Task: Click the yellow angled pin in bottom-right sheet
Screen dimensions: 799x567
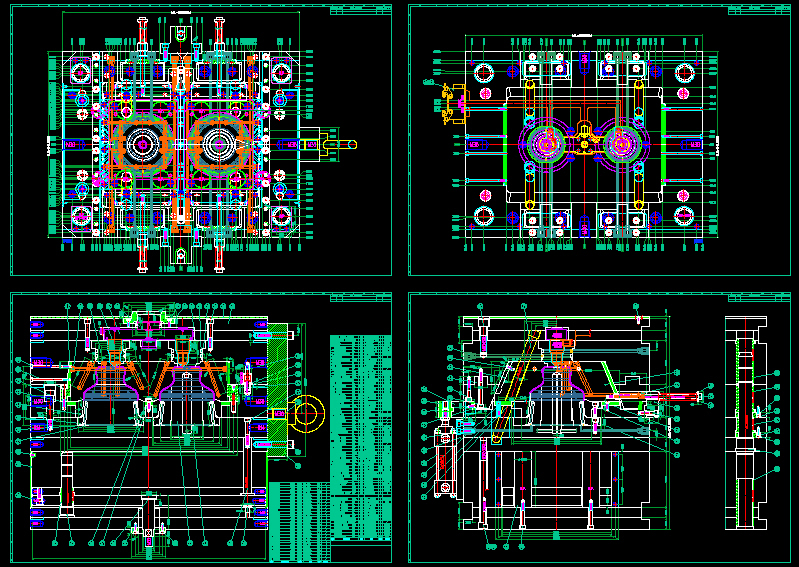Action: [516, 386]
